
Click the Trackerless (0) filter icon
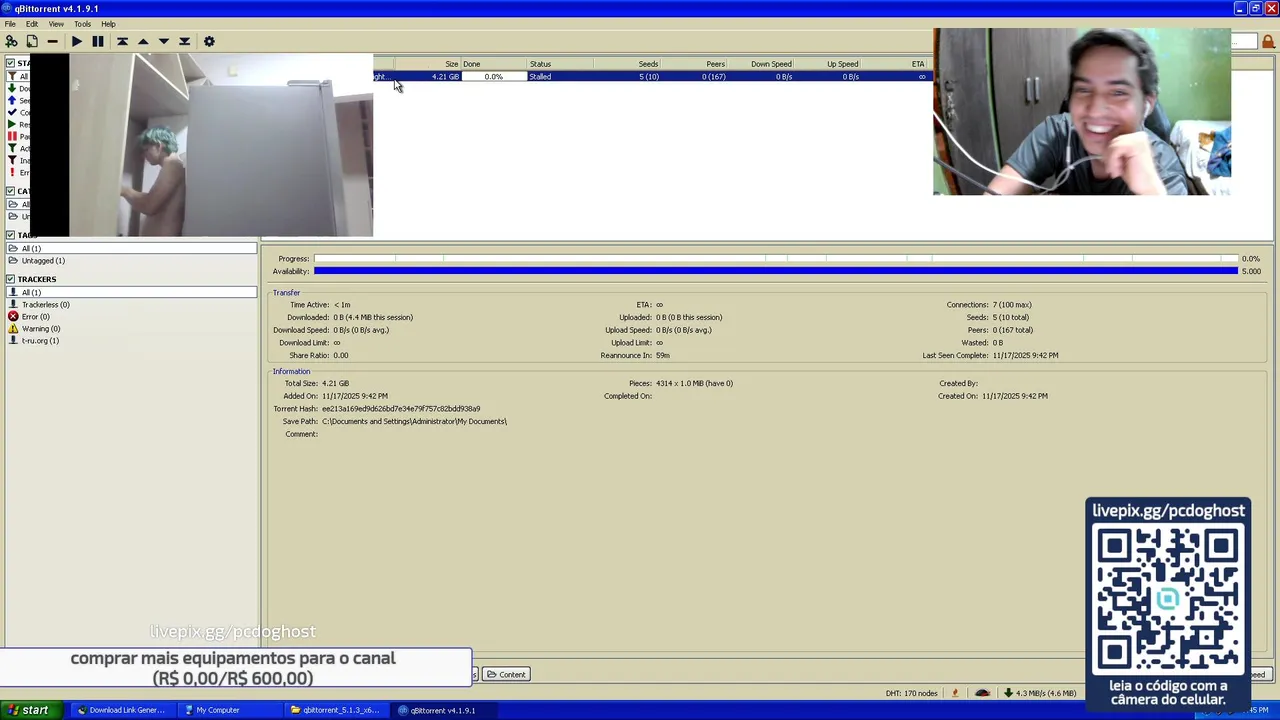(x=13, y=304)
